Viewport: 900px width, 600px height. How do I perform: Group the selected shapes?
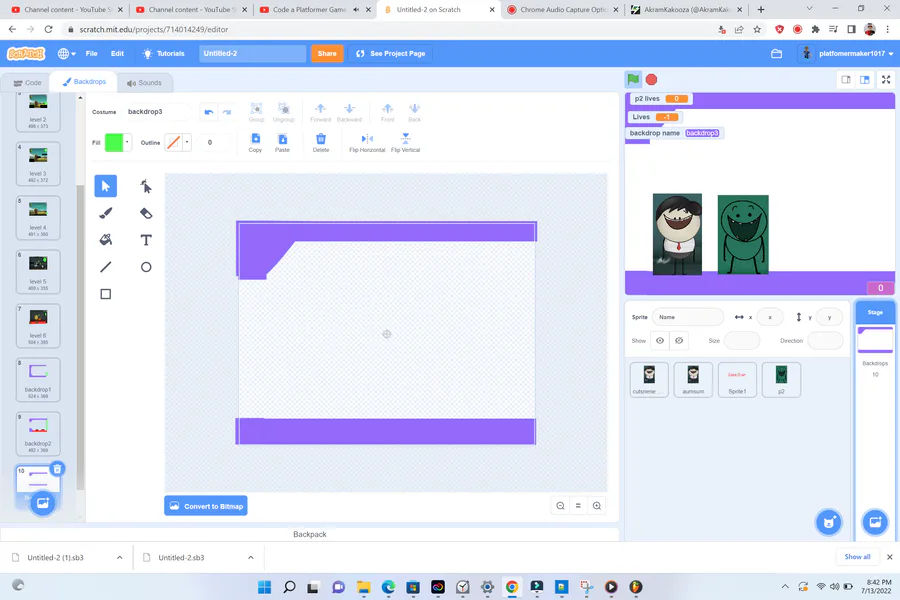[x=257, y=112]
